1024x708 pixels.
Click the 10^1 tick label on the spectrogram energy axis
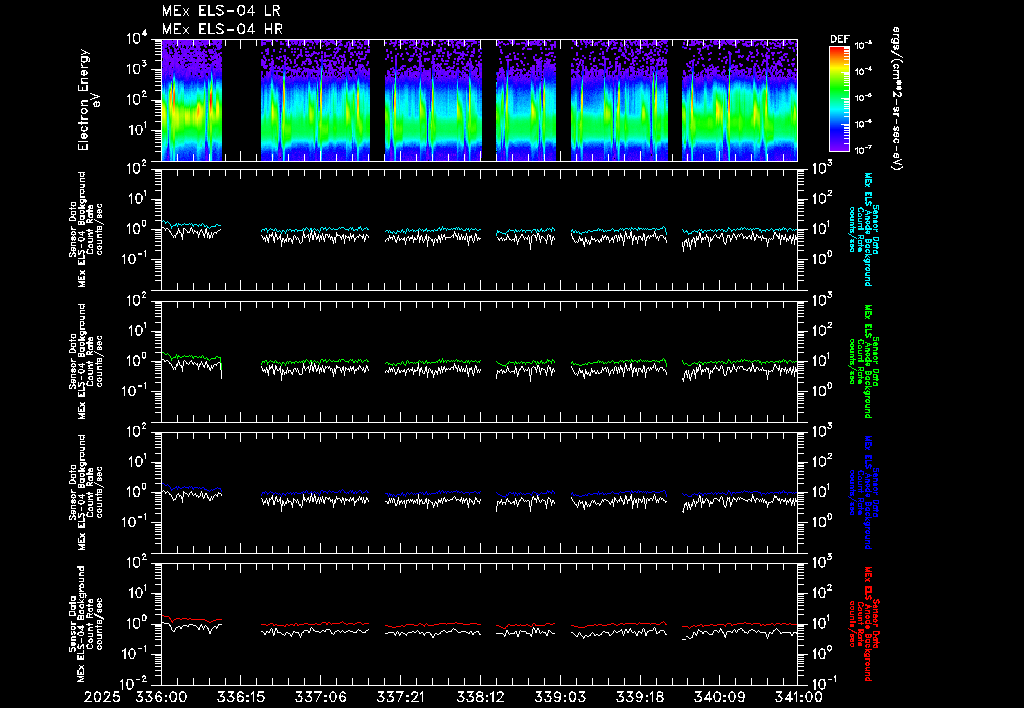[x=137, y=131]
